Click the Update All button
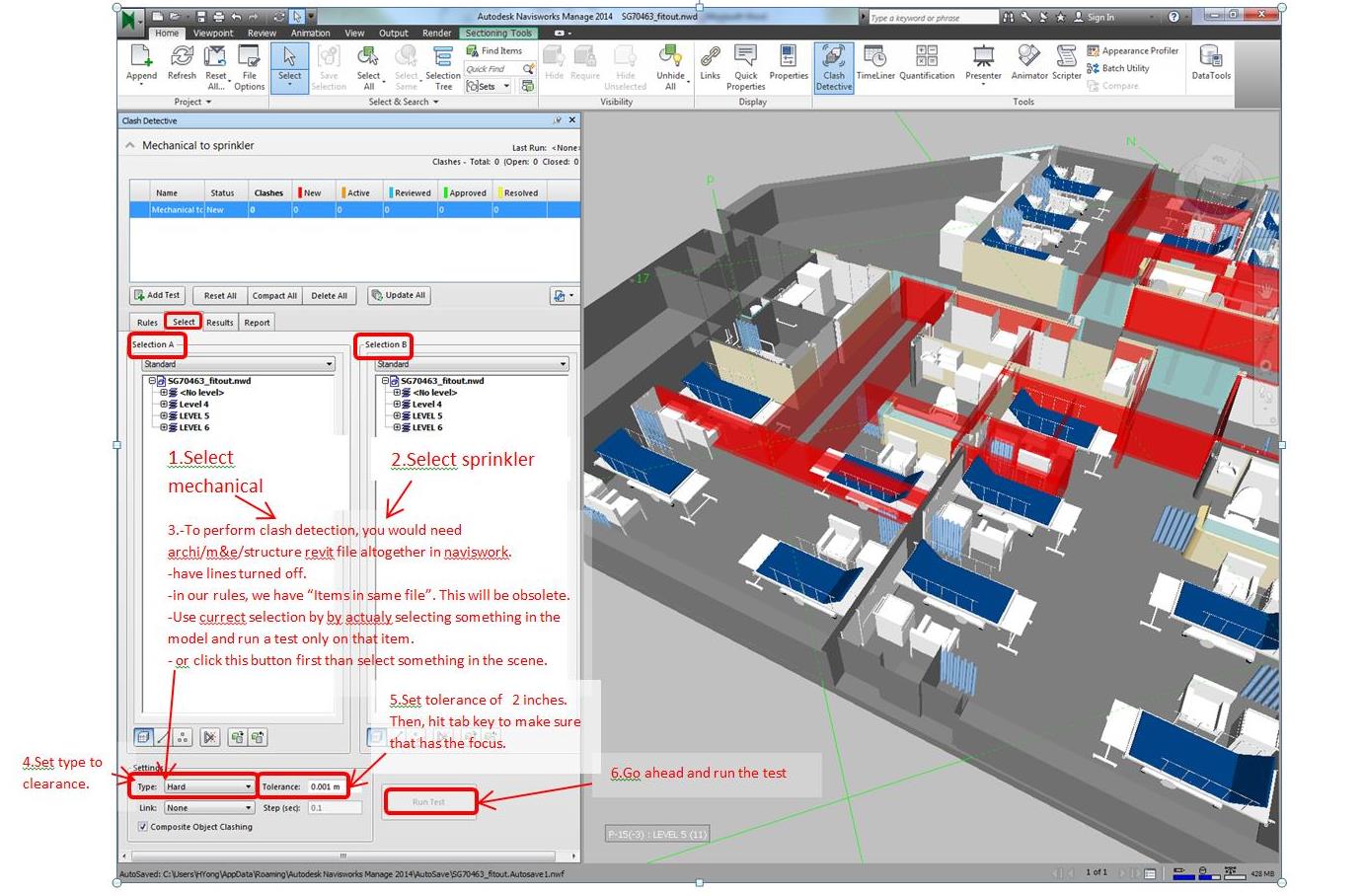1363x896 pixels. [x=399, y=295]
